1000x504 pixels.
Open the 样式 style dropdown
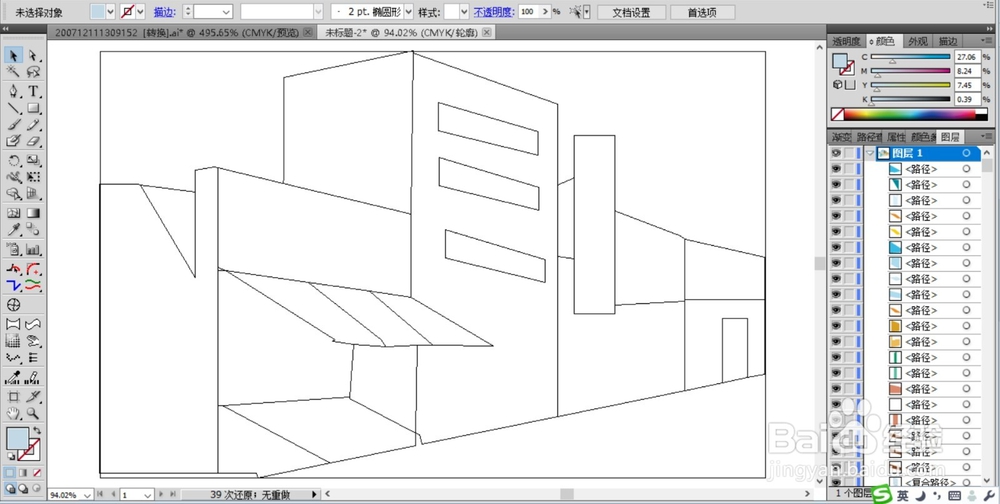(x=464, y=11)
